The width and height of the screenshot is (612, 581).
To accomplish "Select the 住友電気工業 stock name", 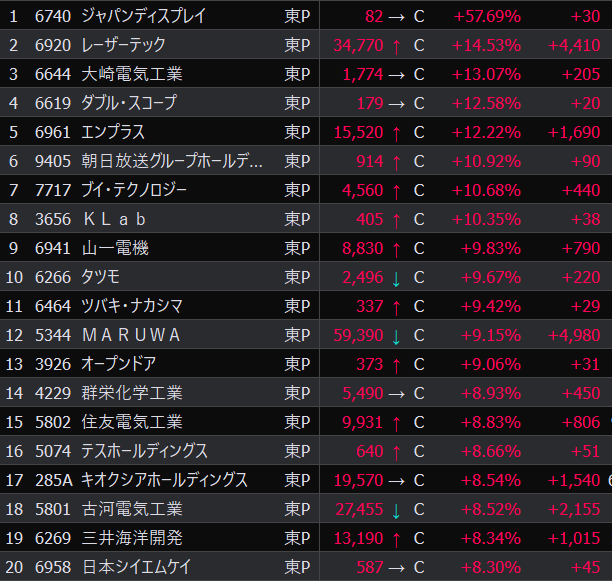I will (132, 422).
